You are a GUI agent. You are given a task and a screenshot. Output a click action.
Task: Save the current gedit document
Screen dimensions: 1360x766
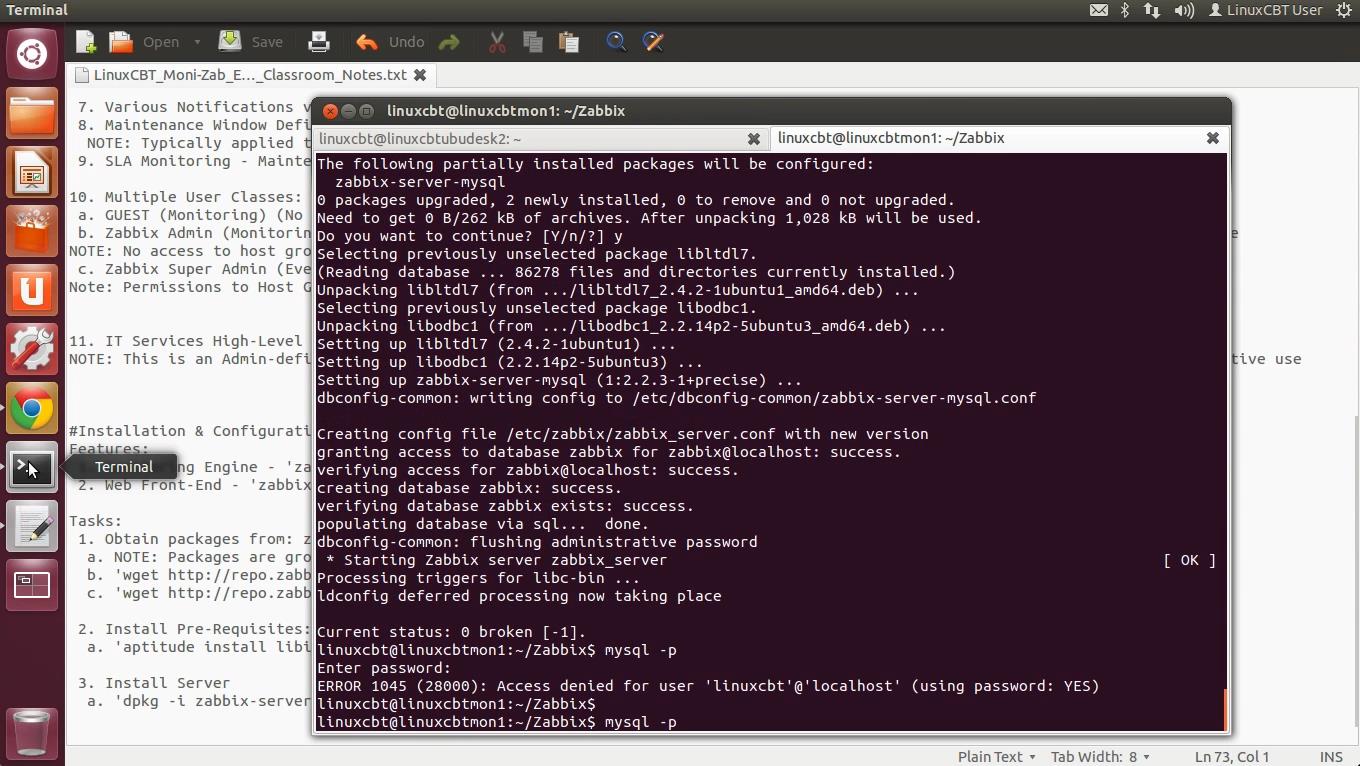(252, 42)
